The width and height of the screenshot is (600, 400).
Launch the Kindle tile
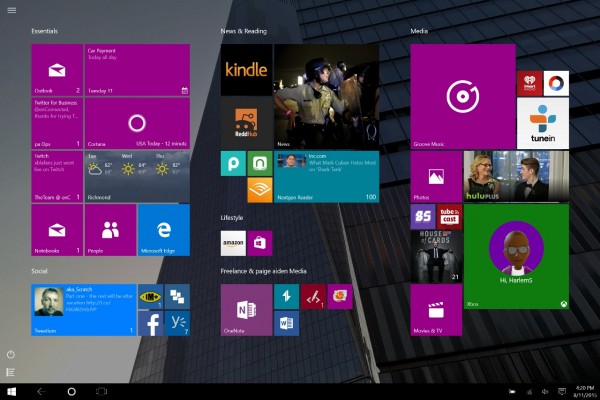pyautogui.click(x=246, y=70)
